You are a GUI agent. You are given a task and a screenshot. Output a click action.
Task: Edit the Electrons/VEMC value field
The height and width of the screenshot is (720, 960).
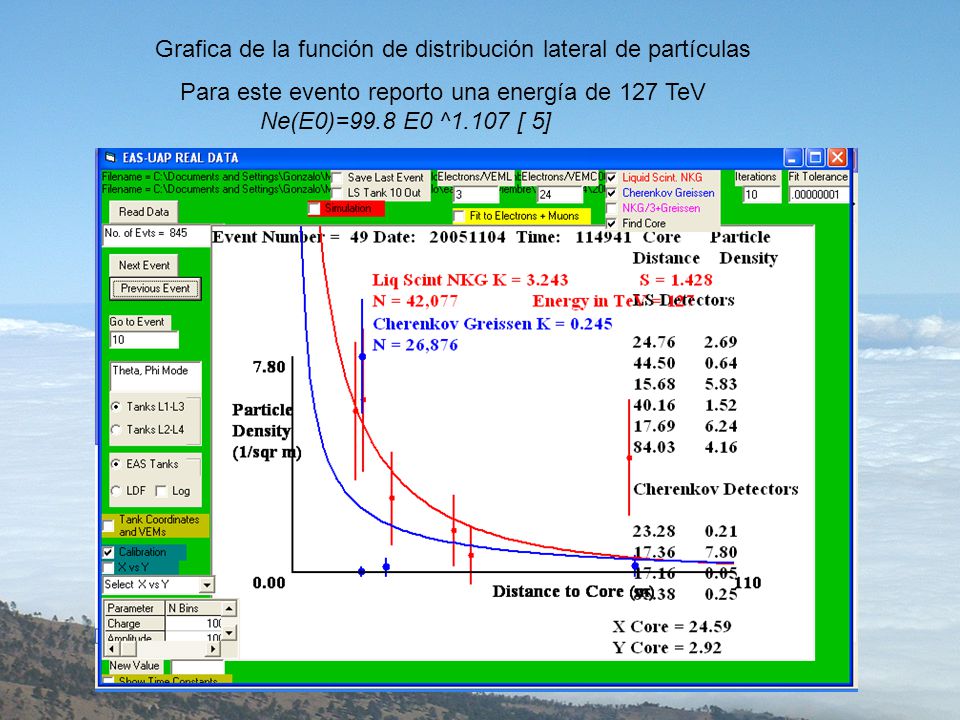coord(560,195)
